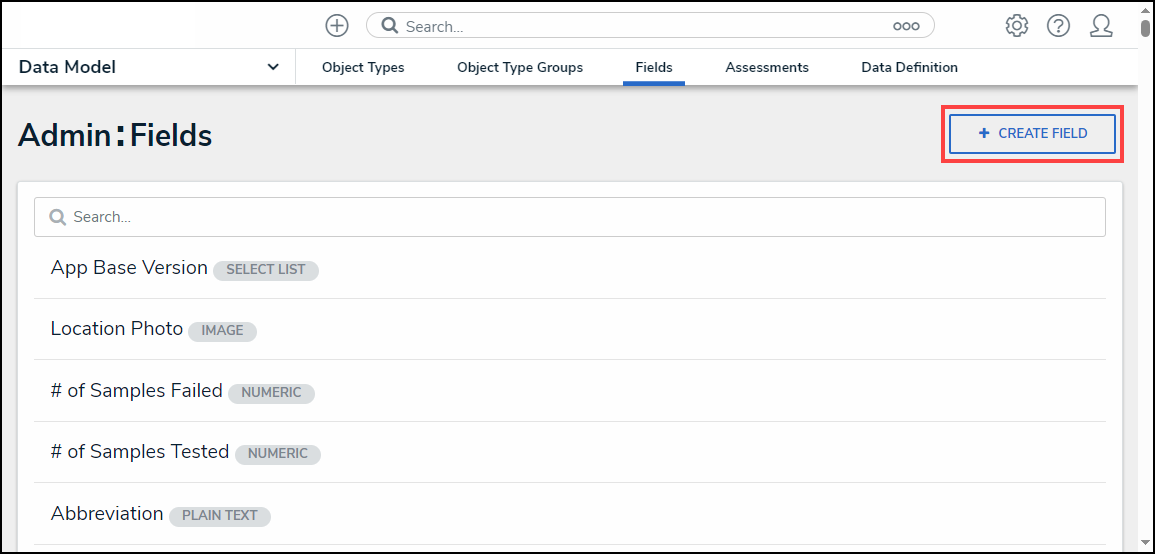The width and height of the screenshot is (1155, 554).
Task: Select the Assessments tab
Action: tap(767, 68)
